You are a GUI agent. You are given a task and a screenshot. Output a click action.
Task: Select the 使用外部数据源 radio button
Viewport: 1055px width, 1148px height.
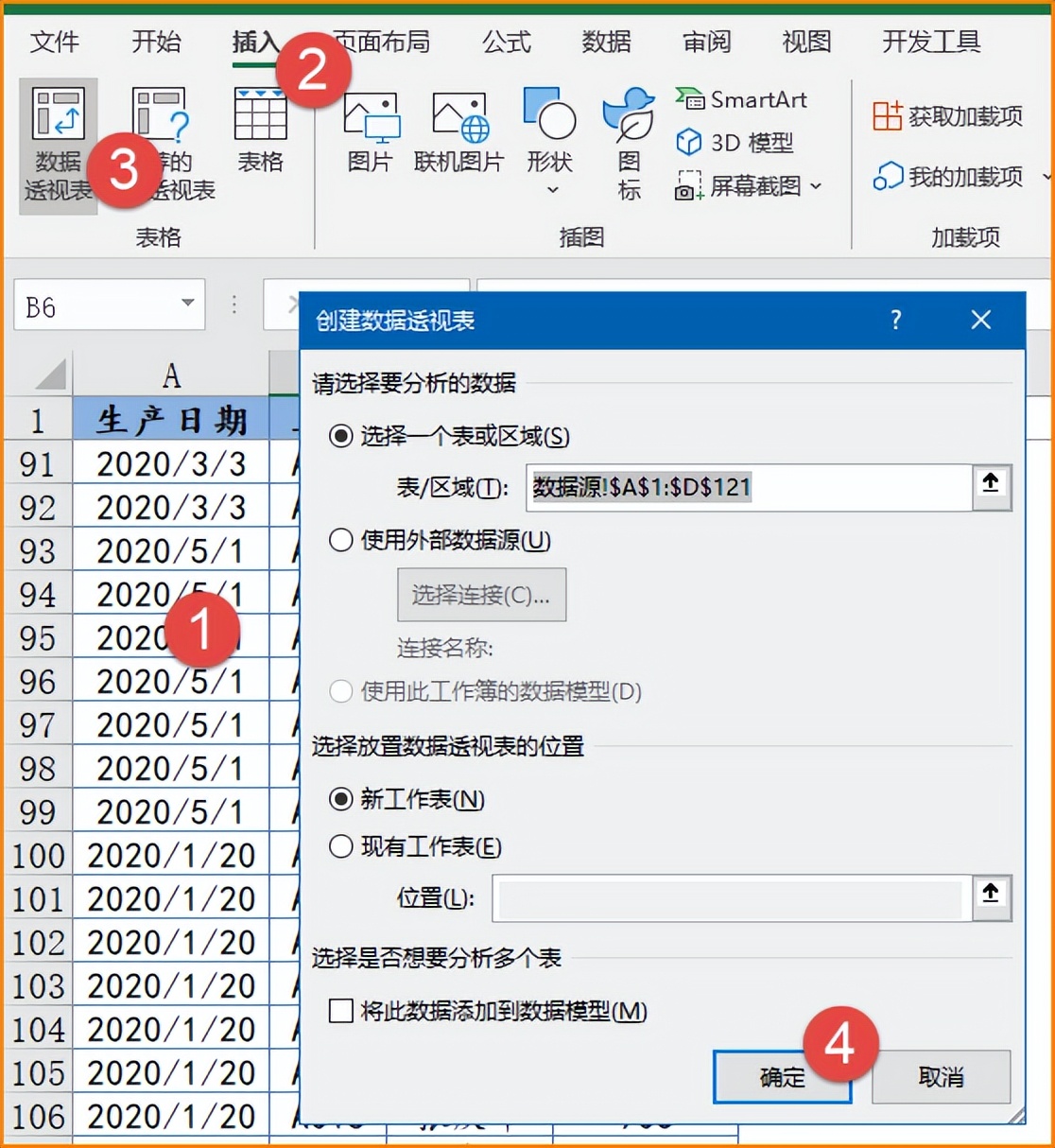(x=340, y=540)
